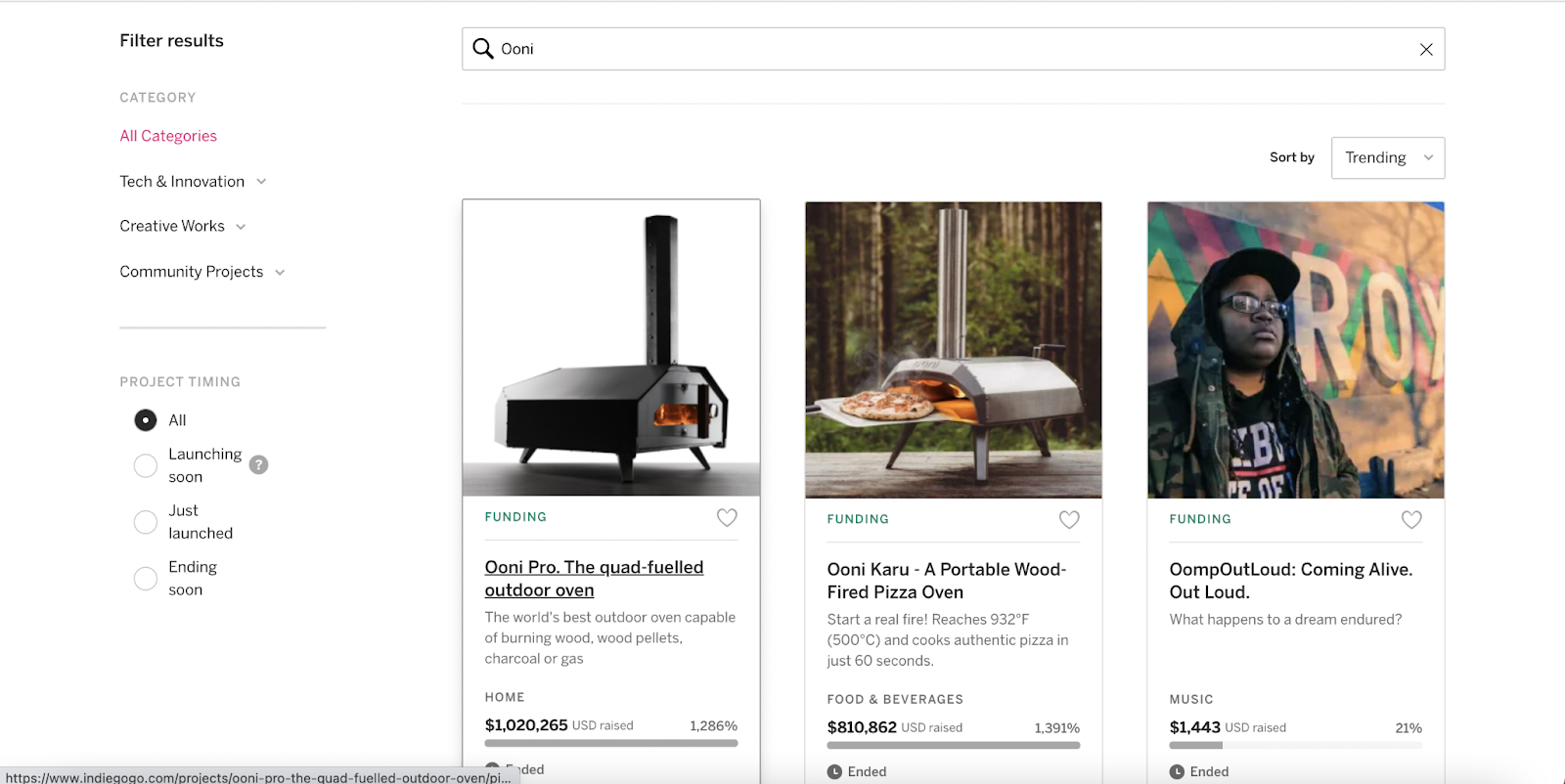Select Launching soon radio button

click(x=146, y=466)
